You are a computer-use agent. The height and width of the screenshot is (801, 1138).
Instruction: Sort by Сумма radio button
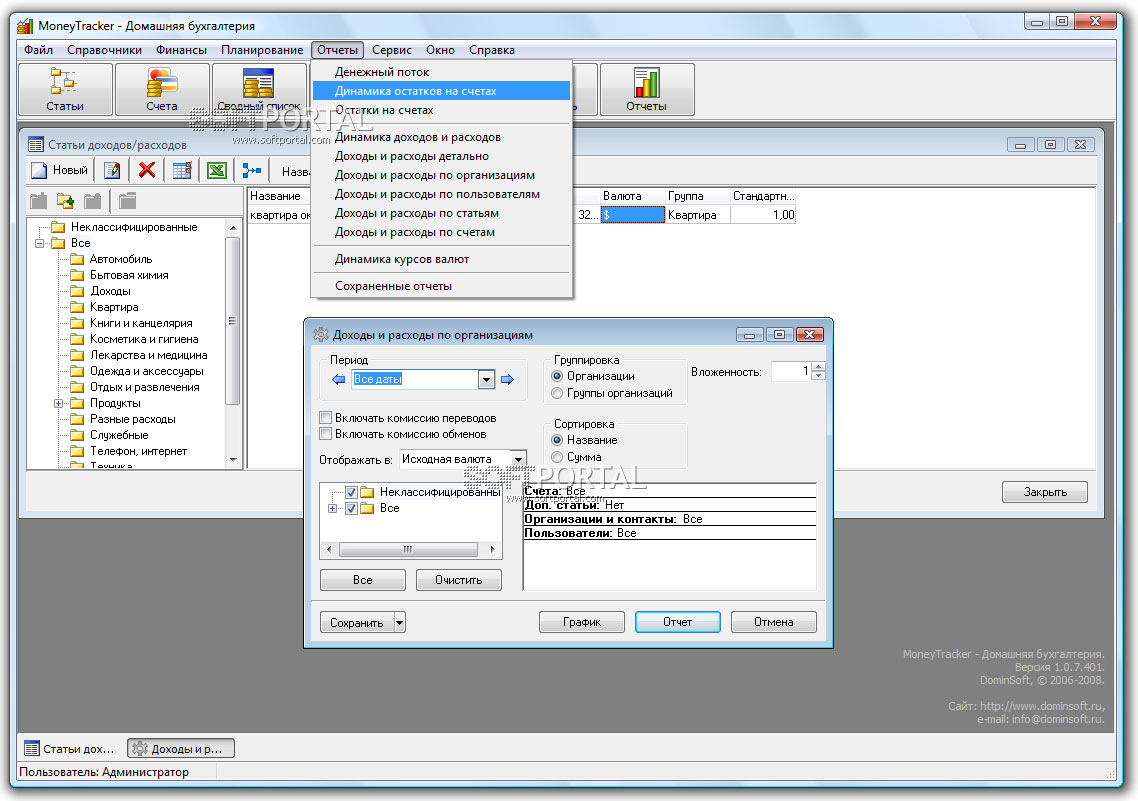(557, 457)
